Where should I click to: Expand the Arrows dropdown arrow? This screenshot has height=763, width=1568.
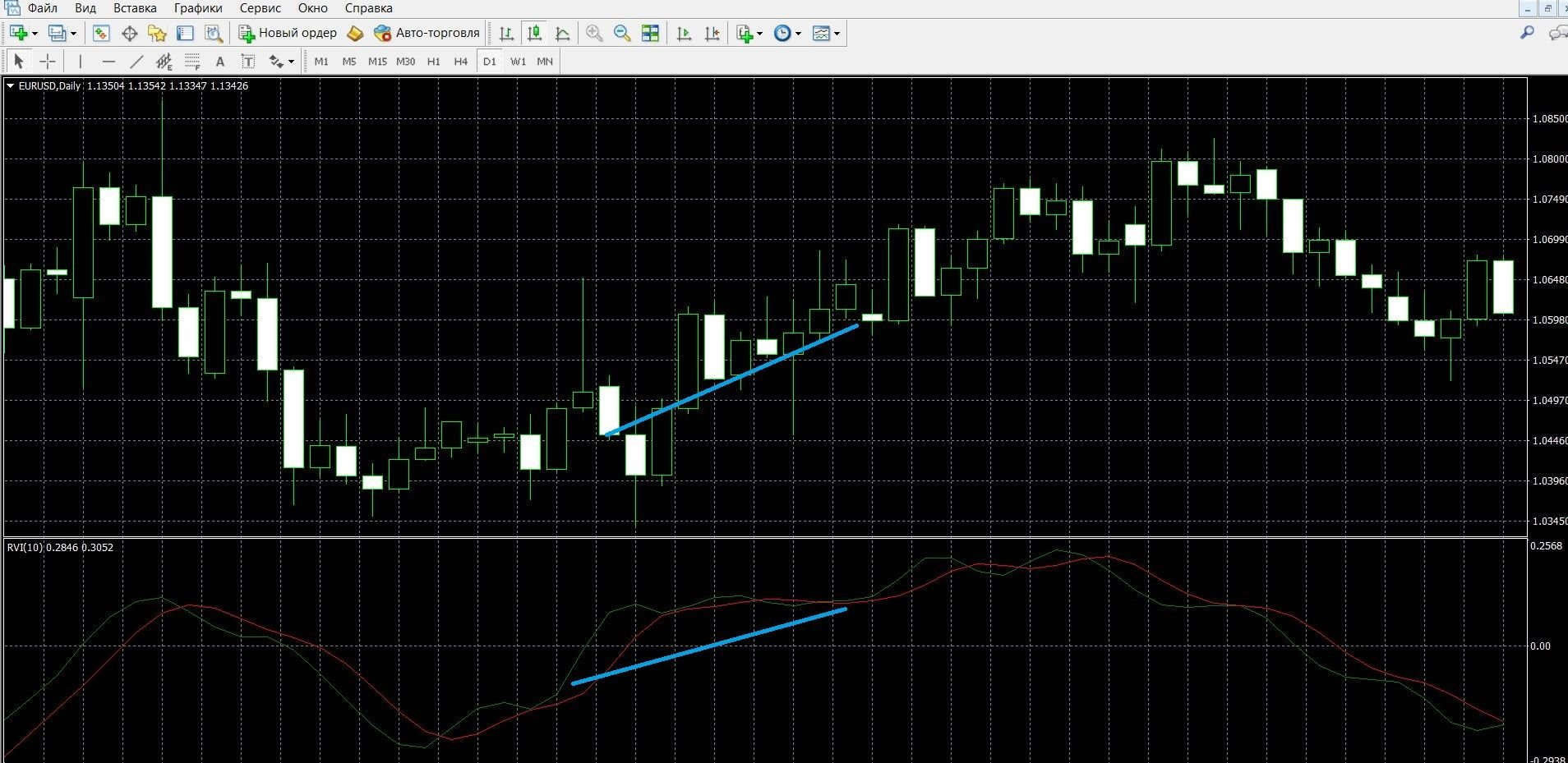[291, 62]
